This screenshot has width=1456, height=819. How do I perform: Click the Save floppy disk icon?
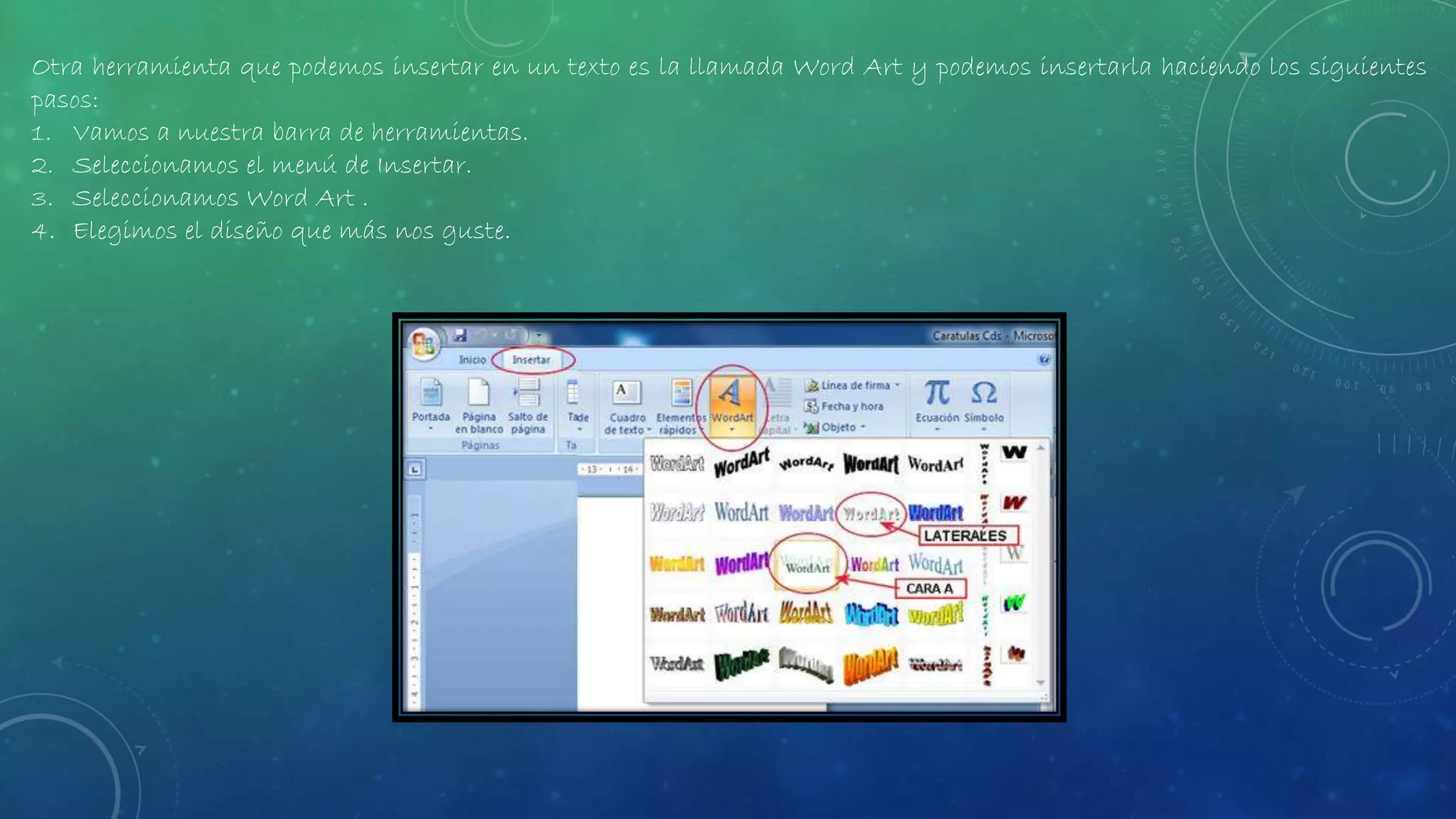(460, 334)
